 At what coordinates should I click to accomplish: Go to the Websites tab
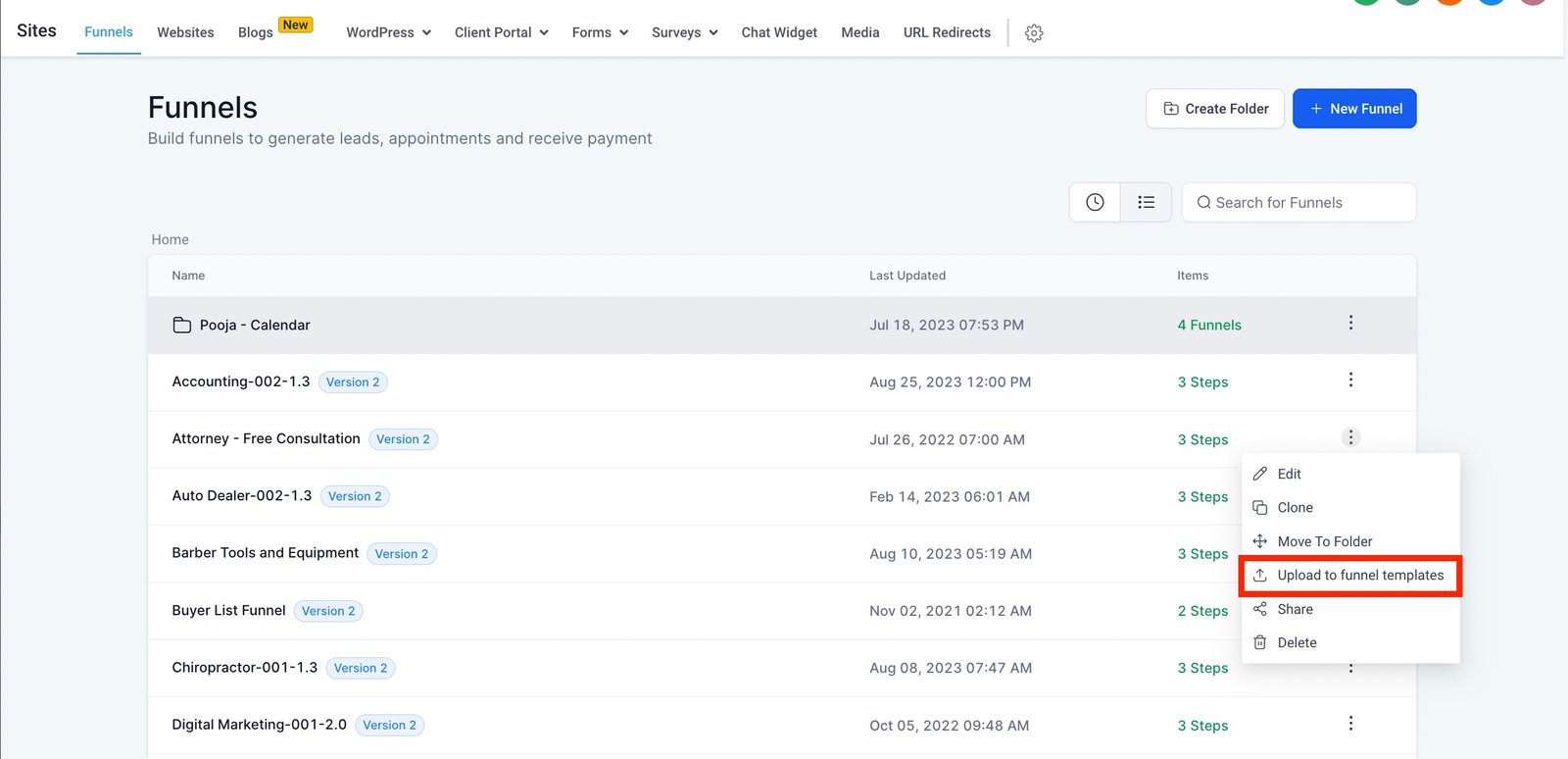[x=185, y=32]
